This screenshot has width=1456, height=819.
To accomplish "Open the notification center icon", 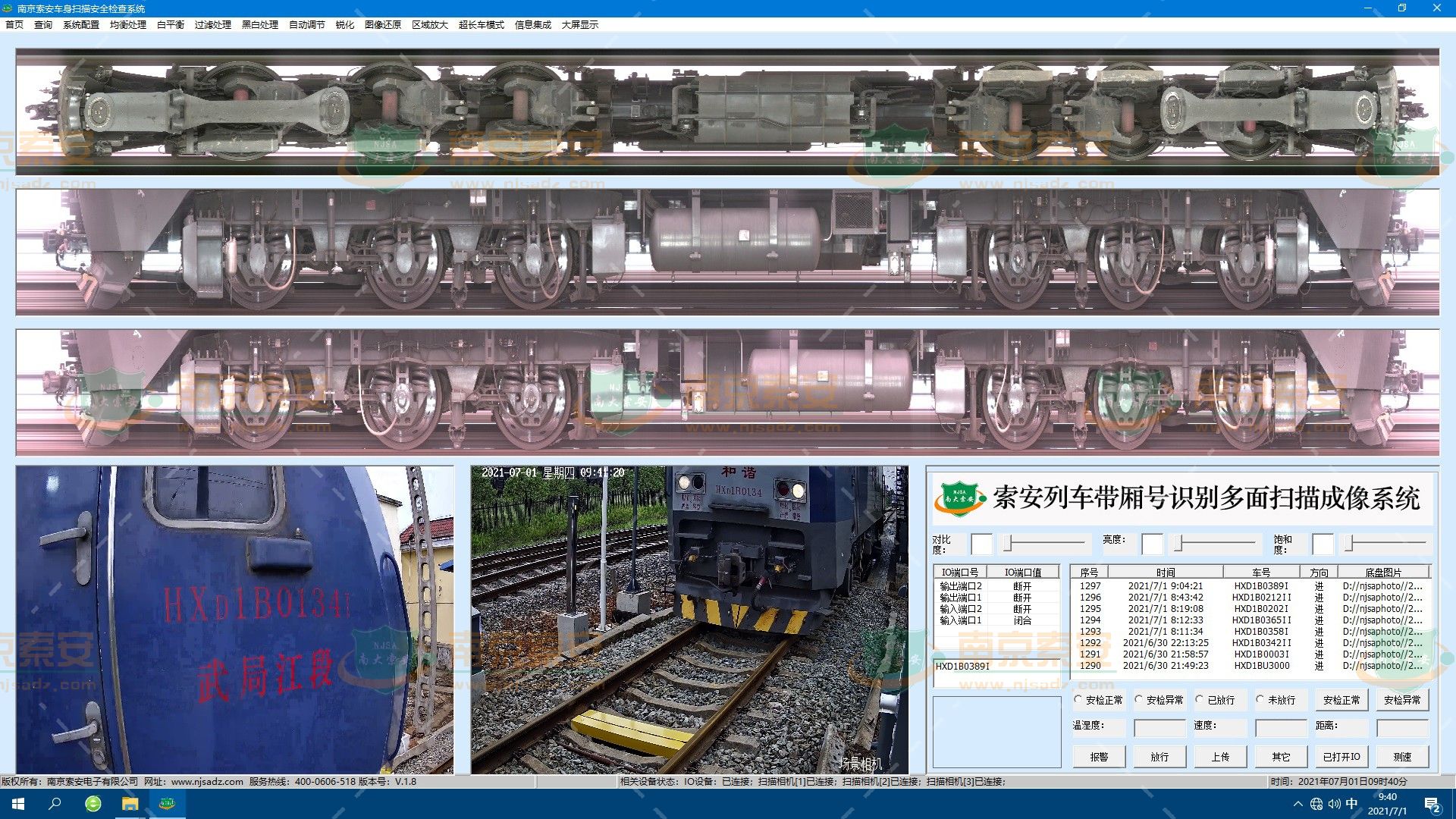I will click(x=1432, y=805).
